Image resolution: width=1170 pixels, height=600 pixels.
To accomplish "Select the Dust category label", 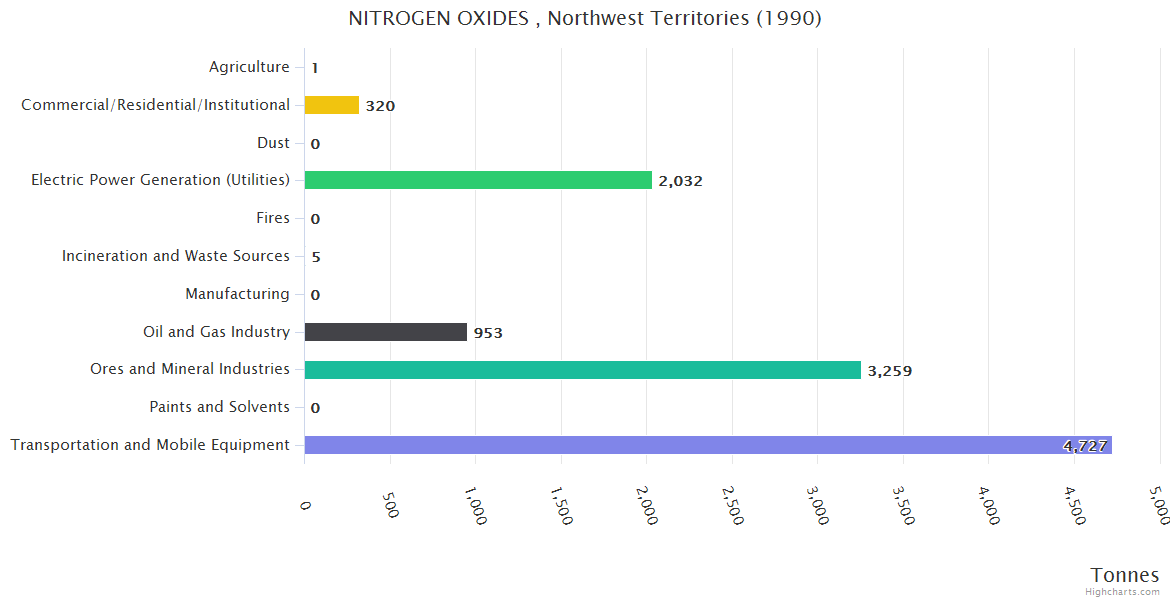I will [x=273, y=143].
